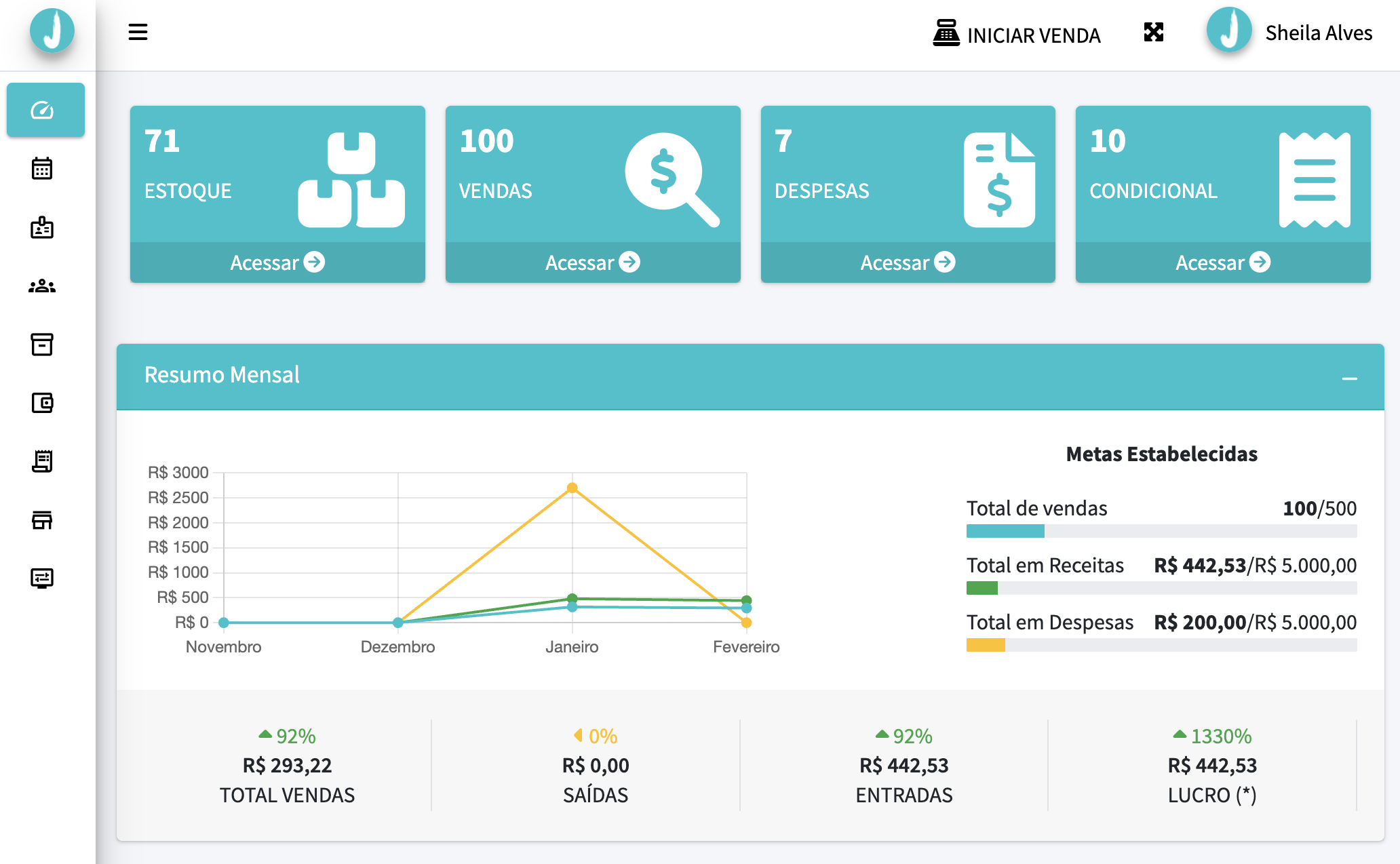Collapse the Resumo Mensal panel

(x=1349, y=378)
